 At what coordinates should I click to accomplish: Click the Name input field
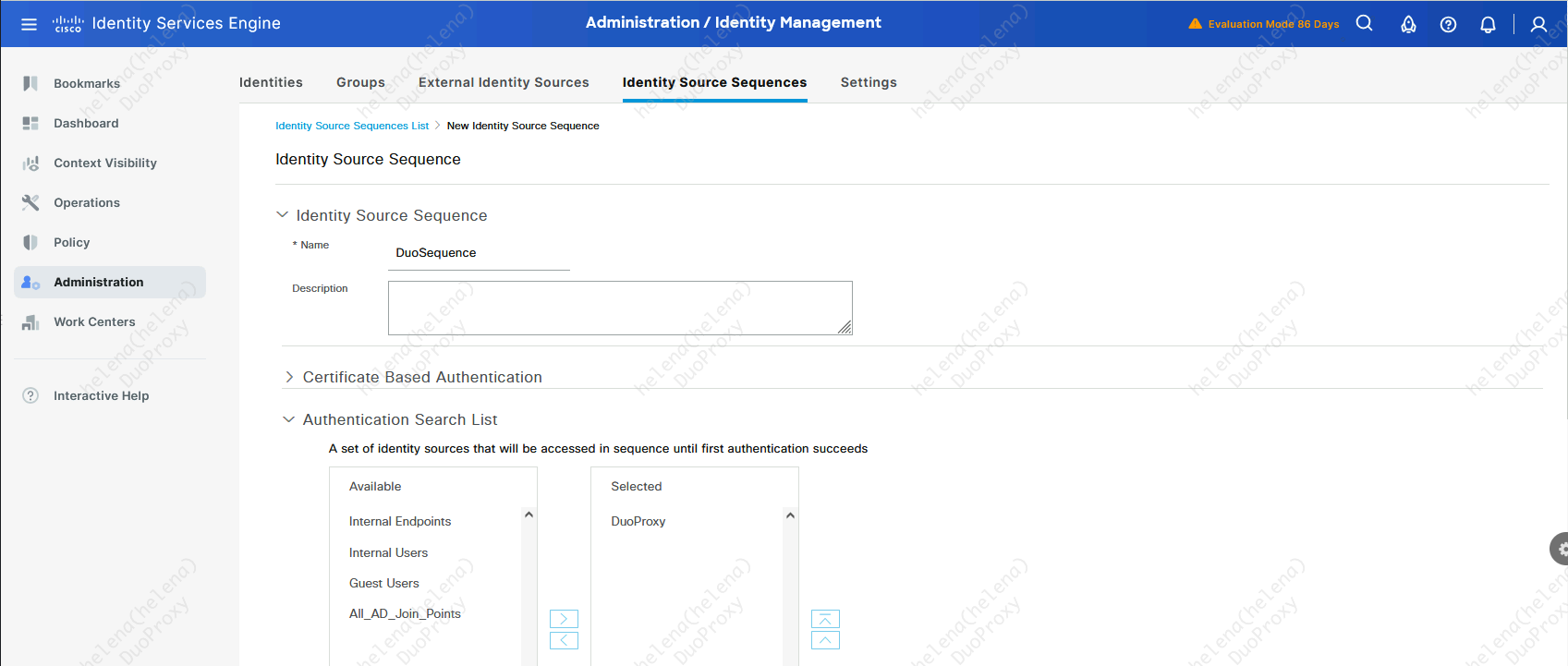479,253
